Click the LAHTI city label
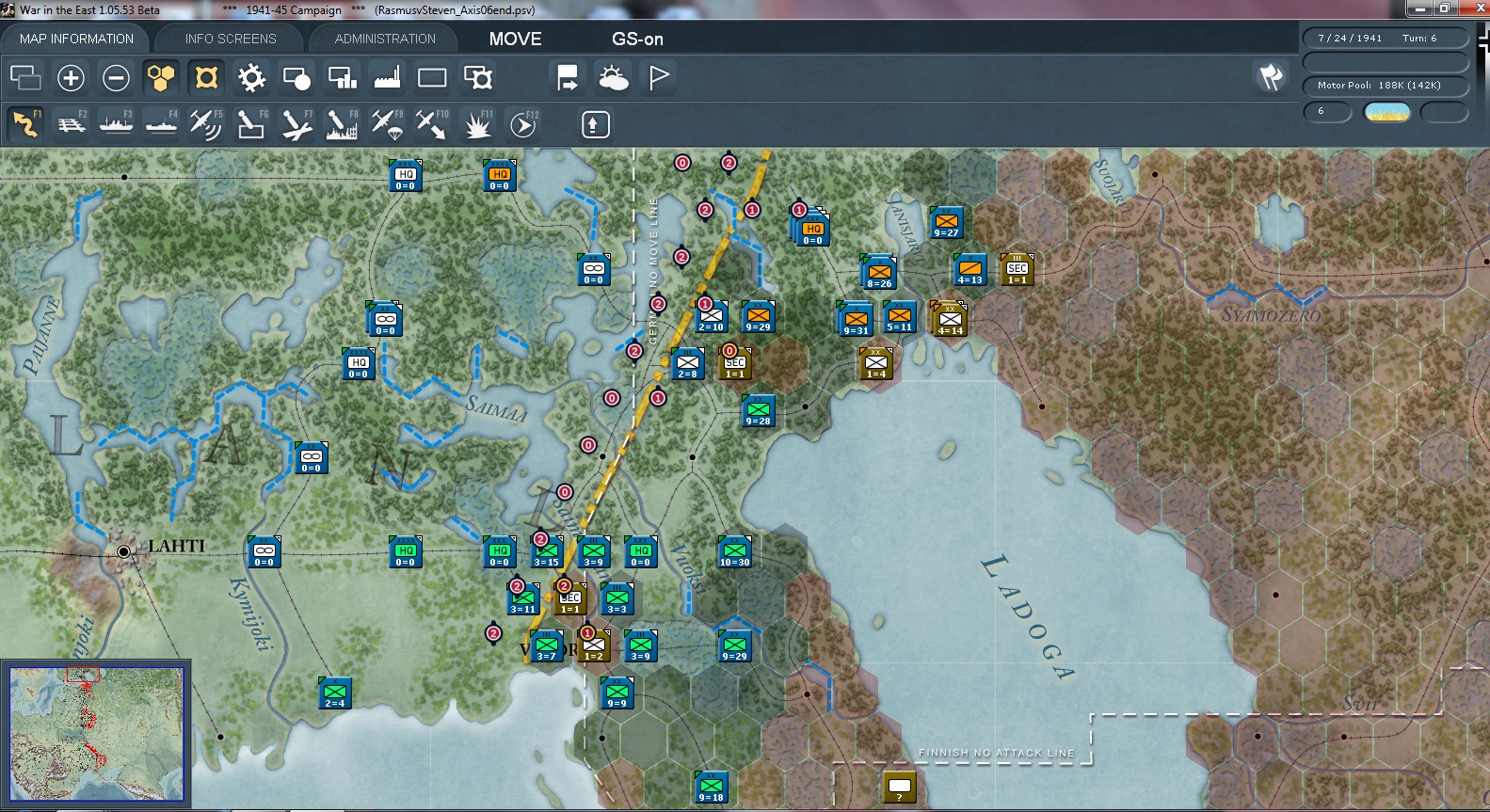 pos(176,546)
